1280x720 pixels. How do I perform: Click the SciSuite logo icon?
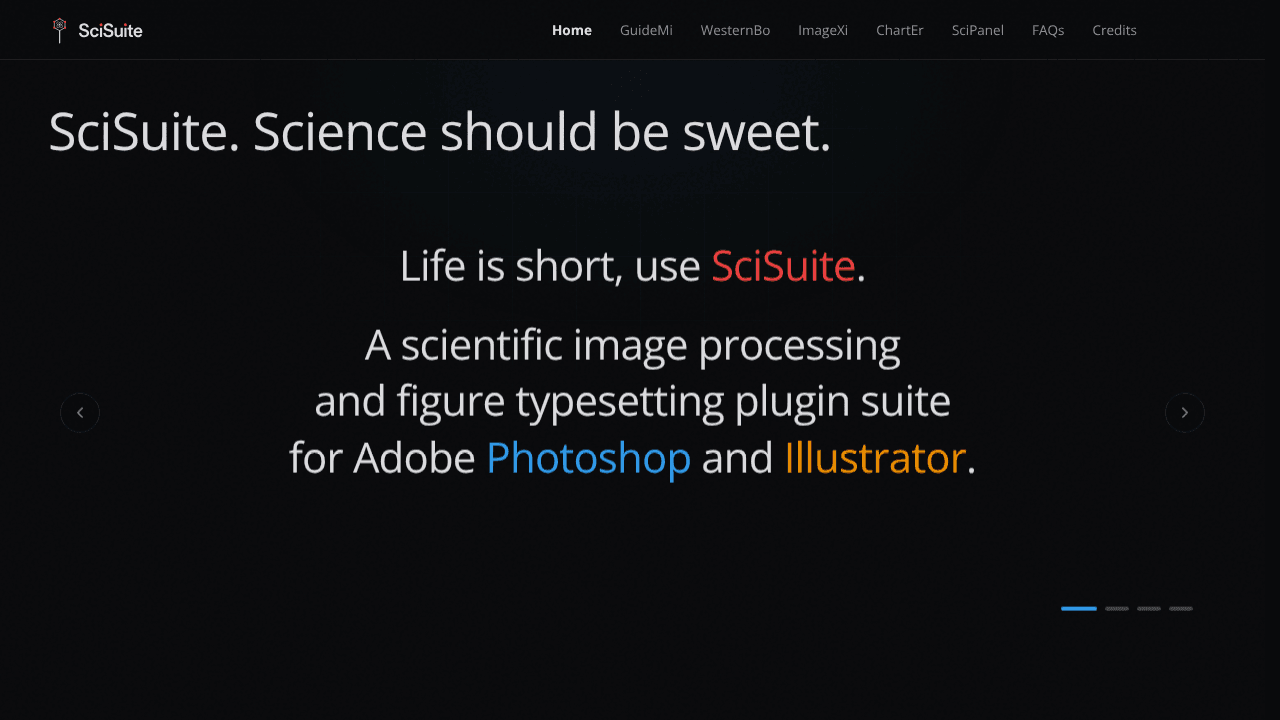(x=60, y=30)
